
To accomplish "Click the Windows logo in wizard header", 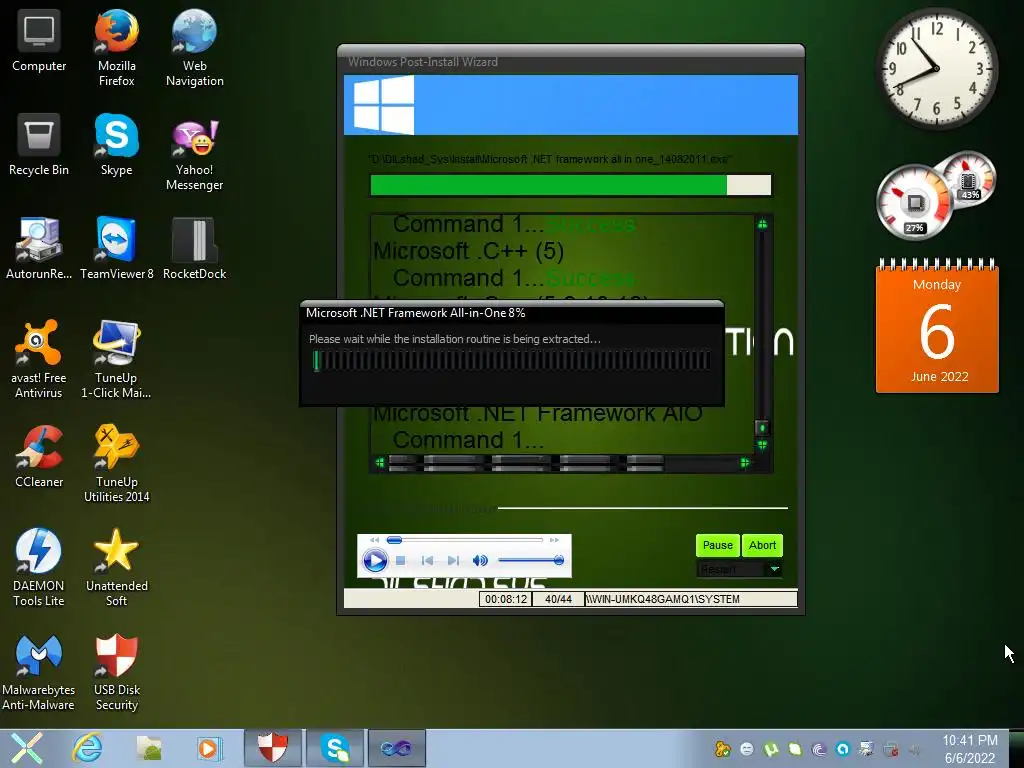I will [x=384, y=104].
